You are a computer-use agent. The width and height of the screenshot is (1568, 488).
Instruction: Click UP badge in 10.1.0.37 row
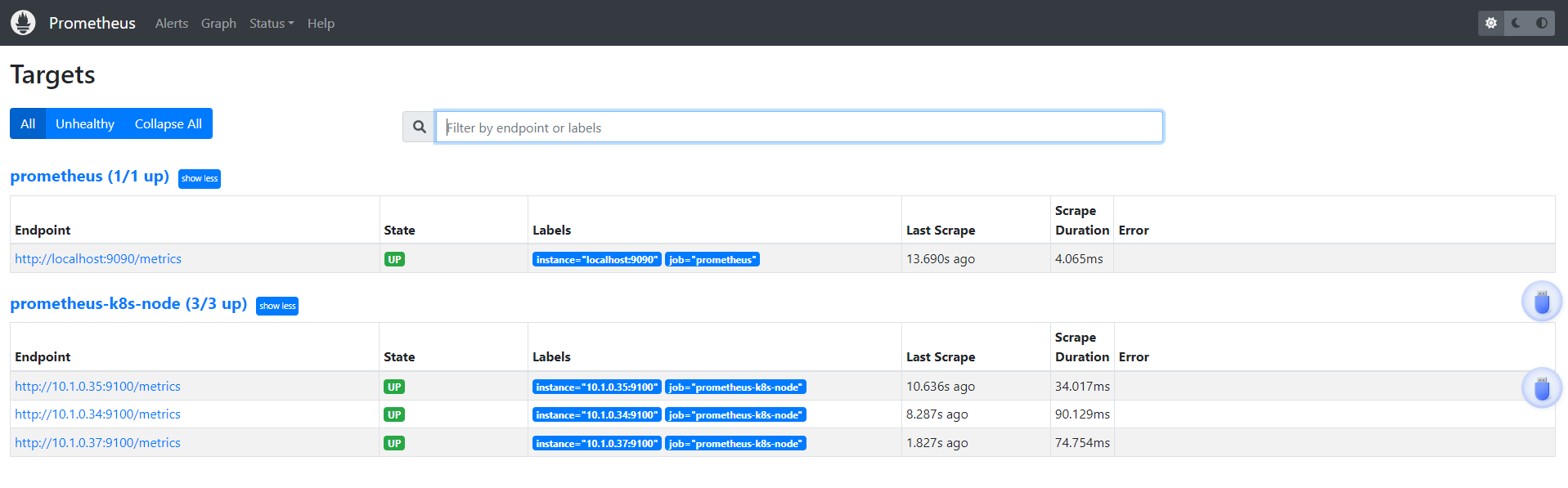click(394, 443)
